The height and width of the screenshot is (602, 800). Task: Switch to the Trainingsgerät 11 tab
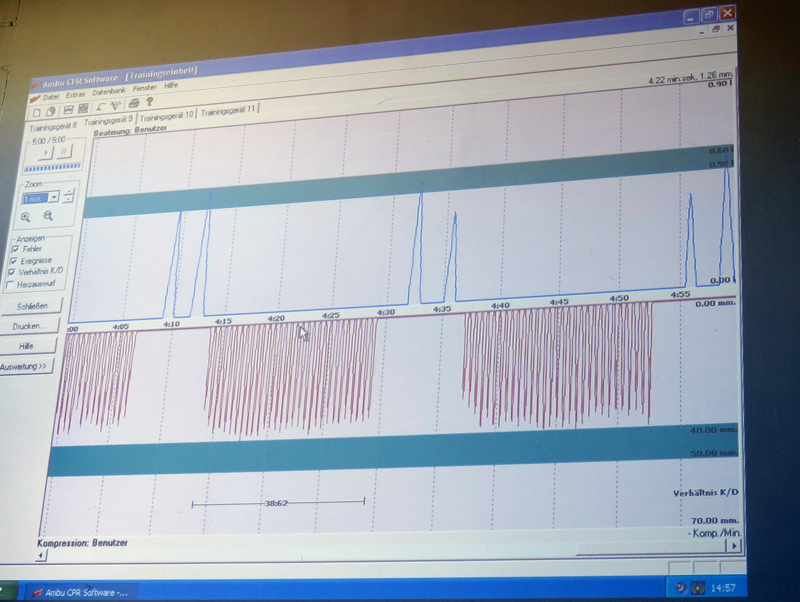point(229,111)
